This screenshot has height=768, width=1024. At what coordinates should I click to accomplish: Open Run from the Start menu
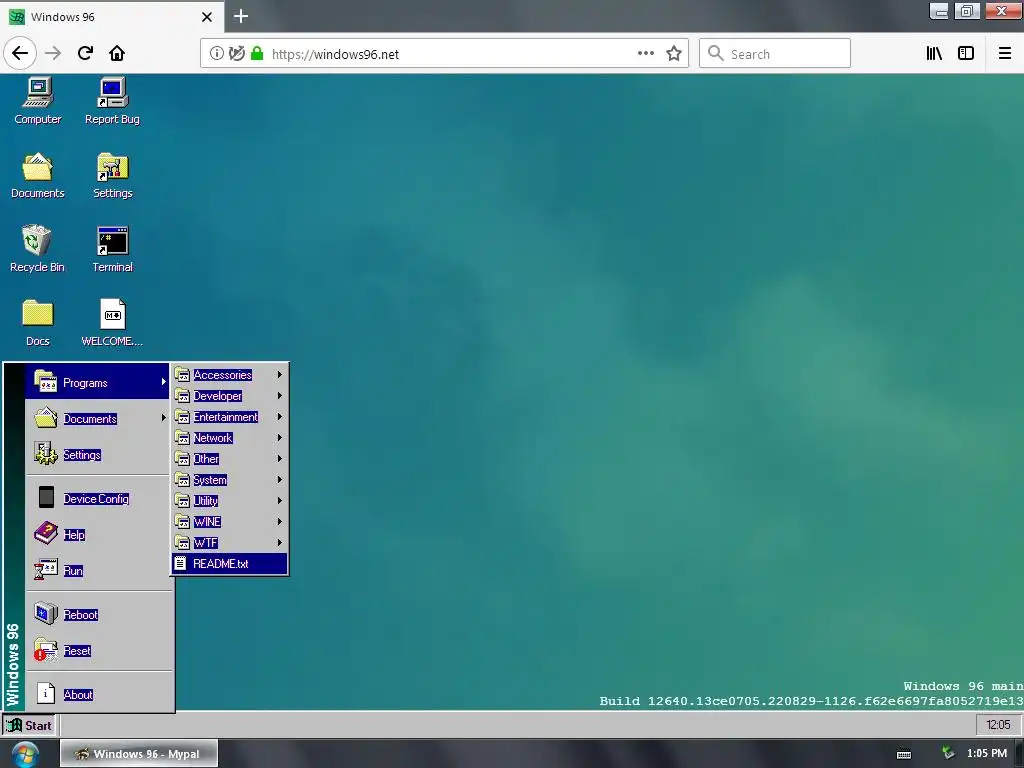tap(98, 570)
